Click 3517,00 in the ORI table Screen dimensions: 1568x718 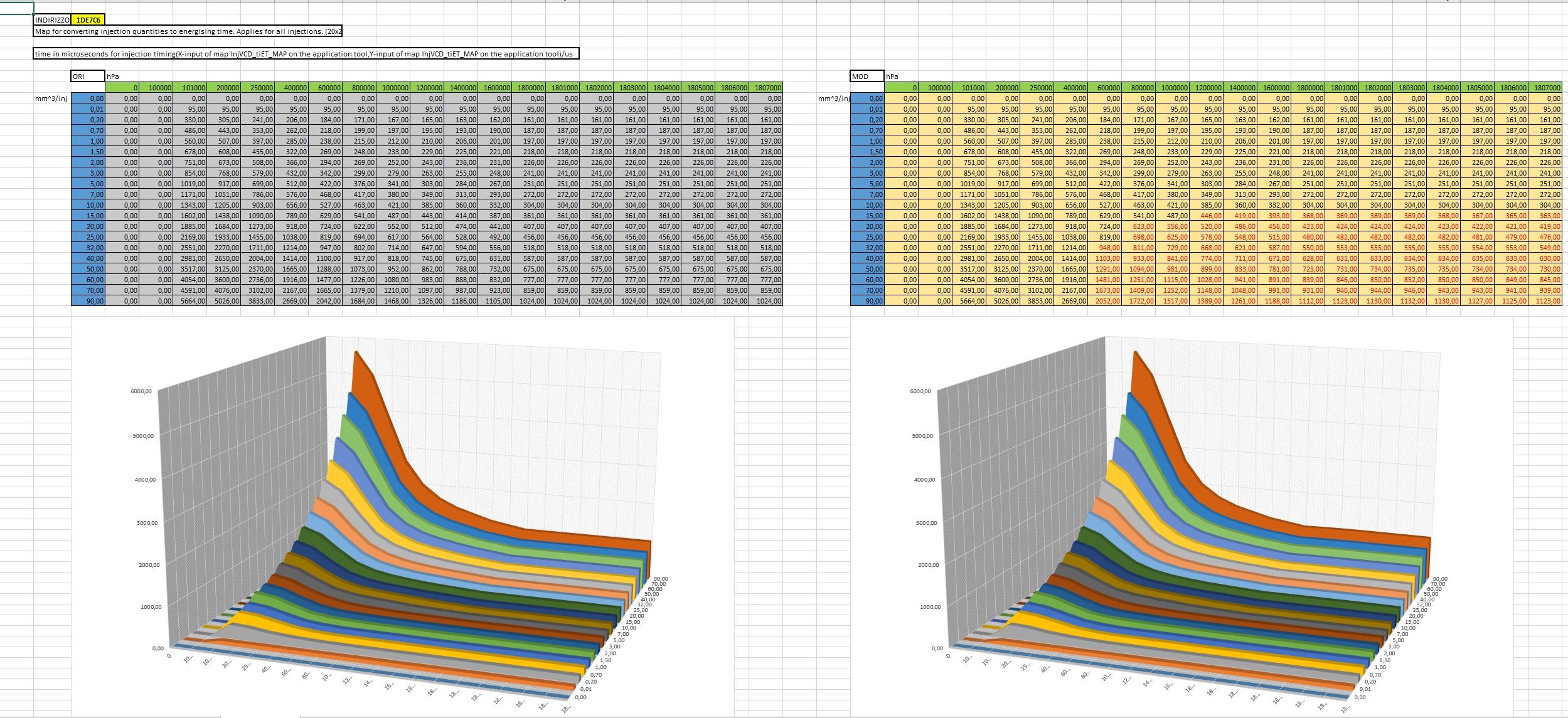(190, 269)
